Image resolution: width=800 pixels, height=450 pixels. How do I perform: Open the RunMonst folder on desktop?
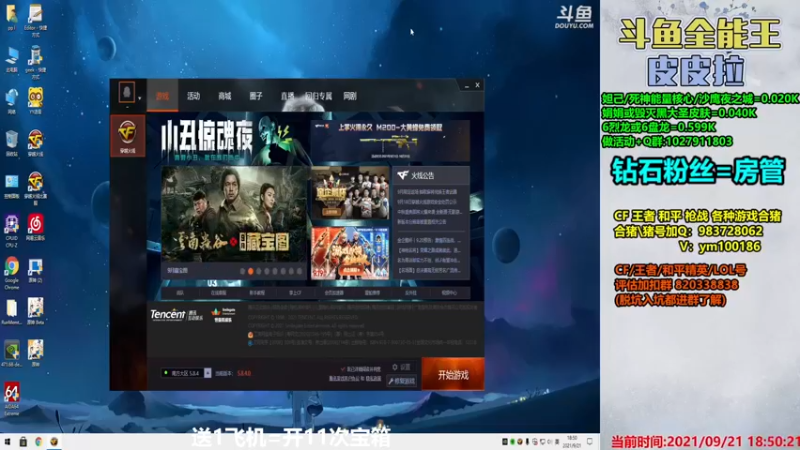(11, 311)
